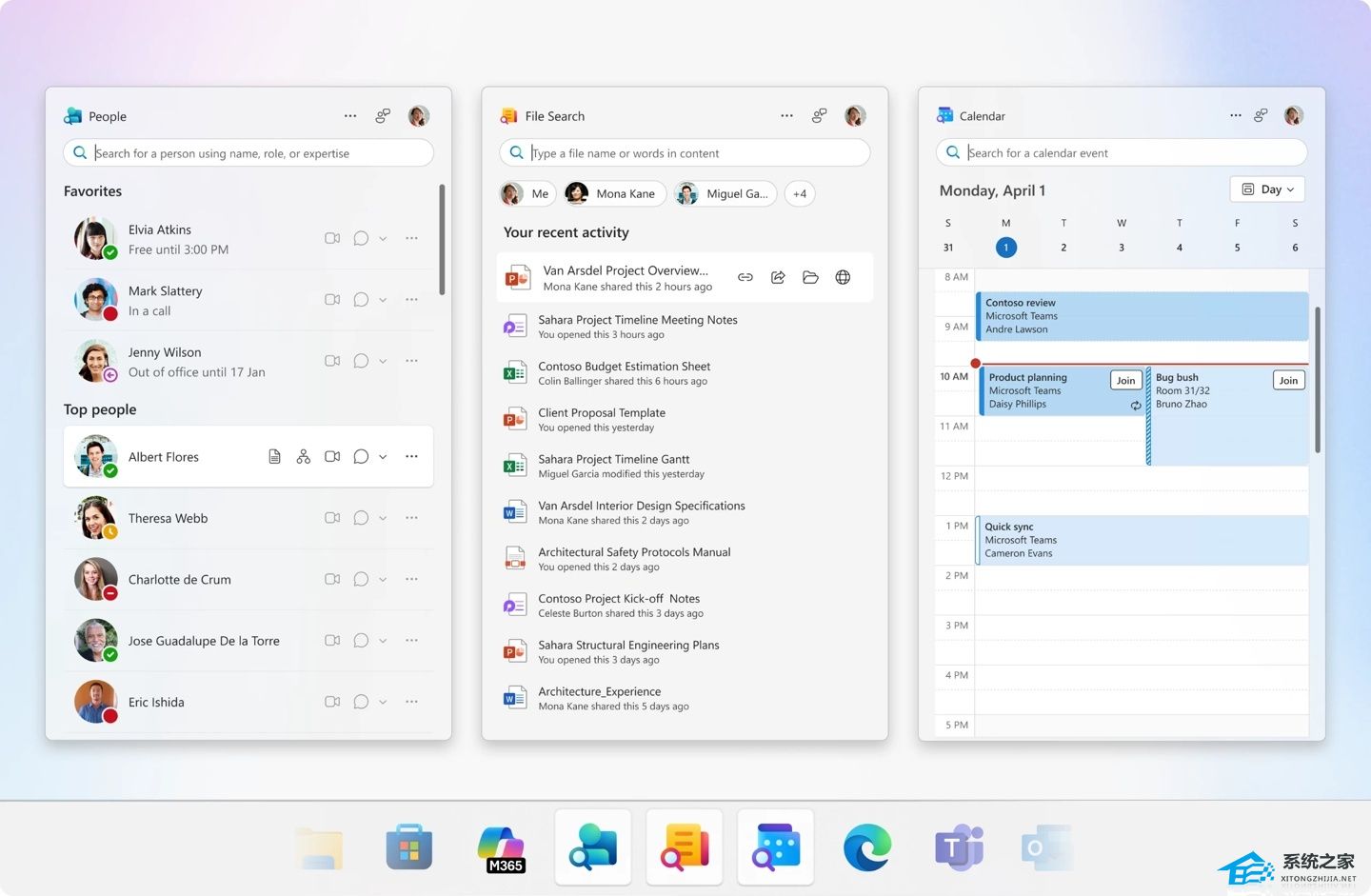Screen dimensions: 1371x896
Task: Expand more filters with +4 chip
Action: tap(800, 194)
